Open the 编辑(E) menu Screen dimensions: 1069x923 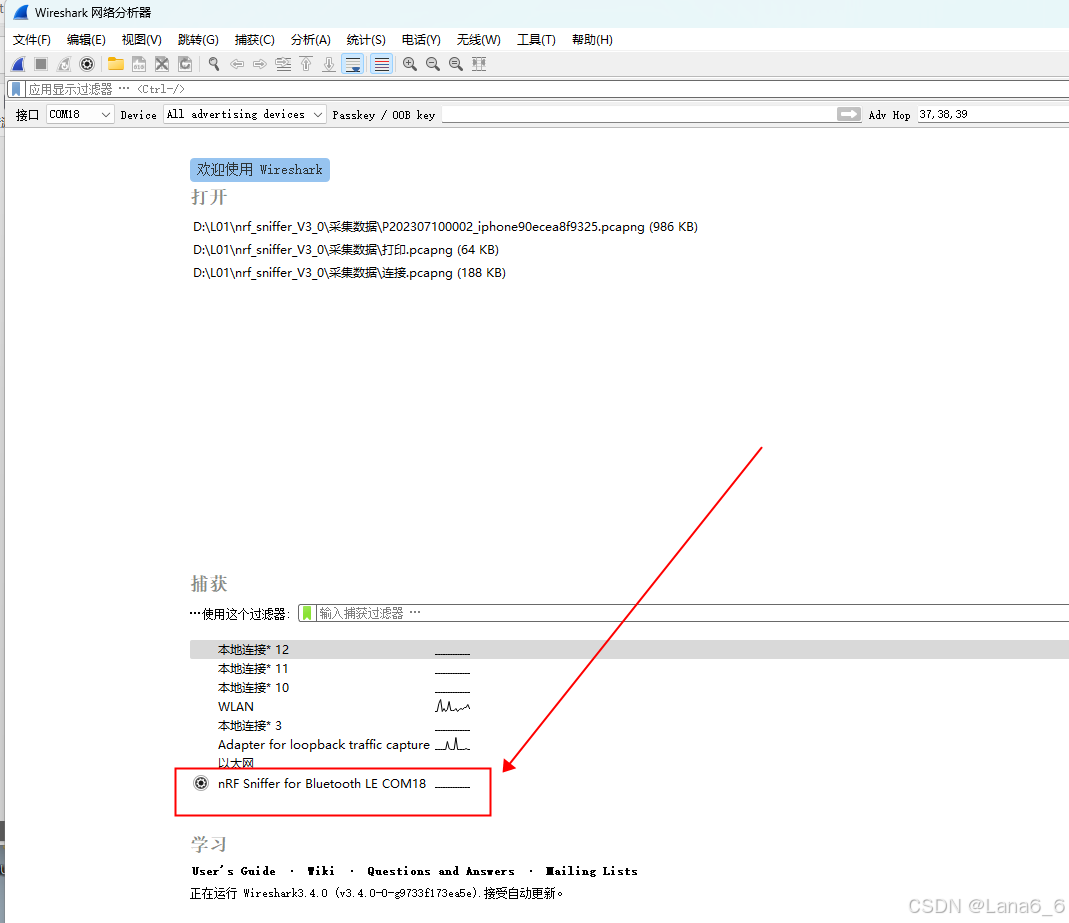point(87,40)
